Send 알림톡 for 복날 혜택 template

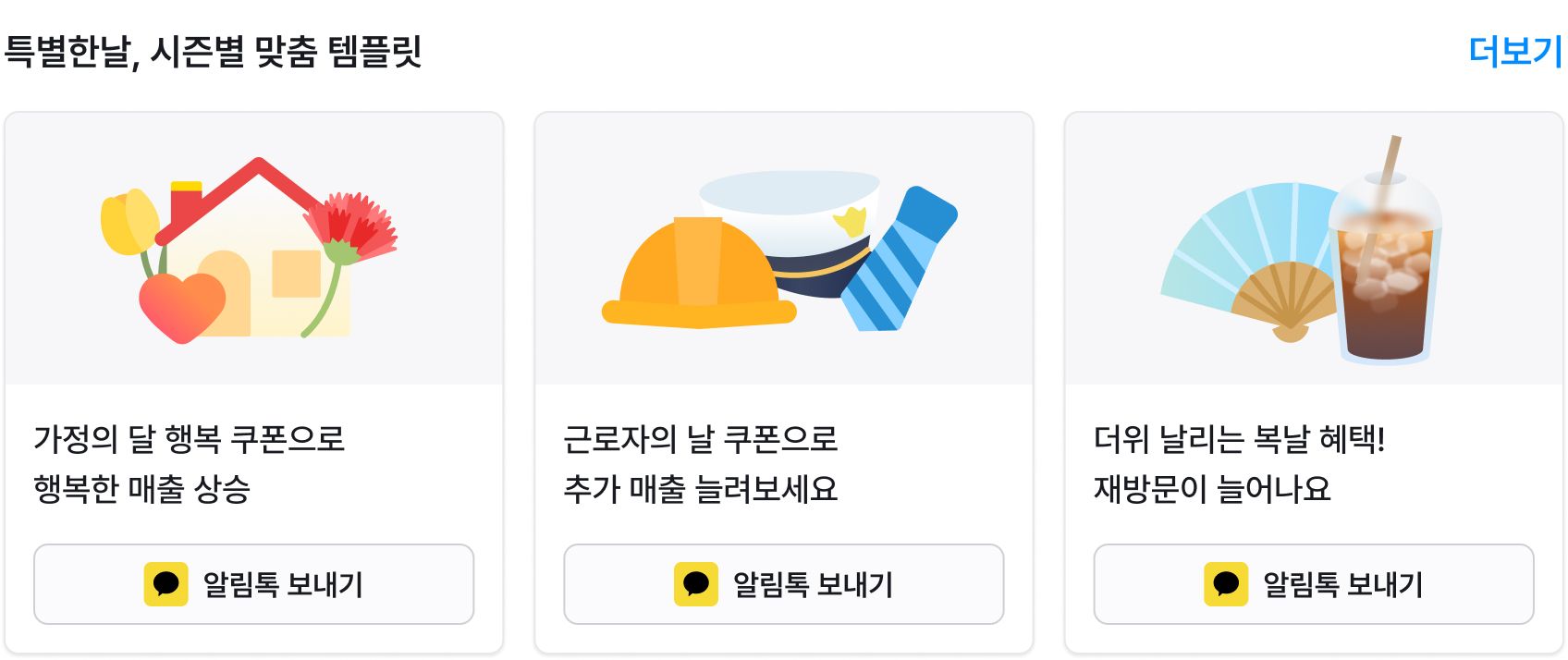click(x=1313, y=584)
